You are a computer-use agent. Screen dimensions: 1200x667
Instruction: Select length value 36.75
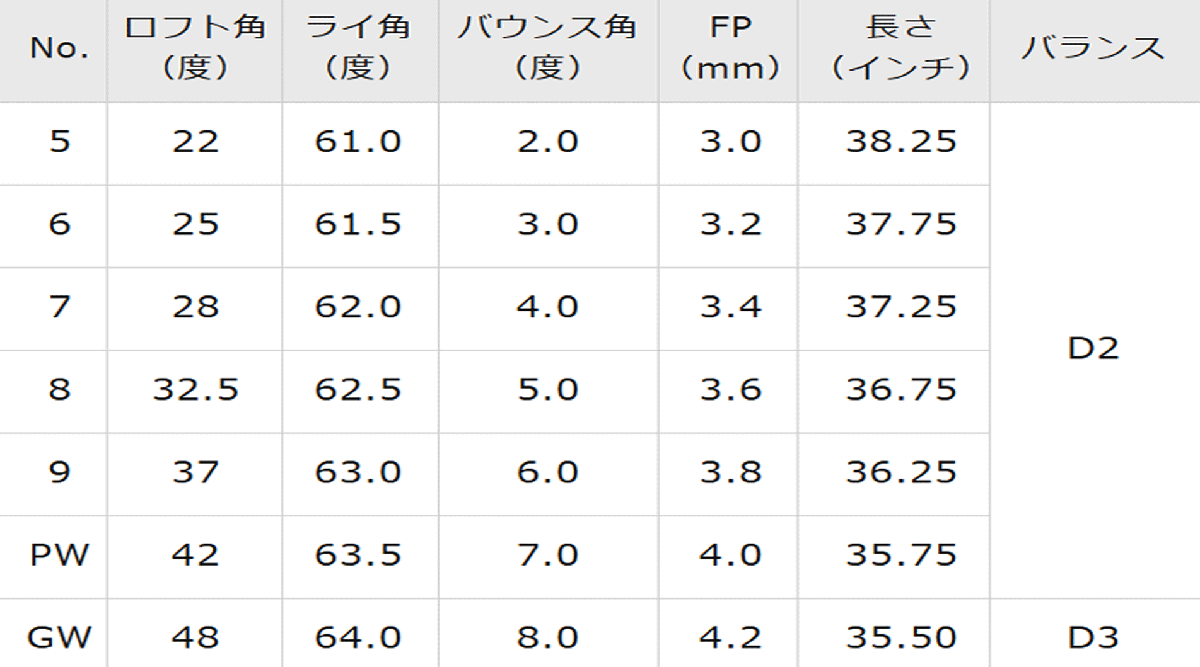coord(901,389)
